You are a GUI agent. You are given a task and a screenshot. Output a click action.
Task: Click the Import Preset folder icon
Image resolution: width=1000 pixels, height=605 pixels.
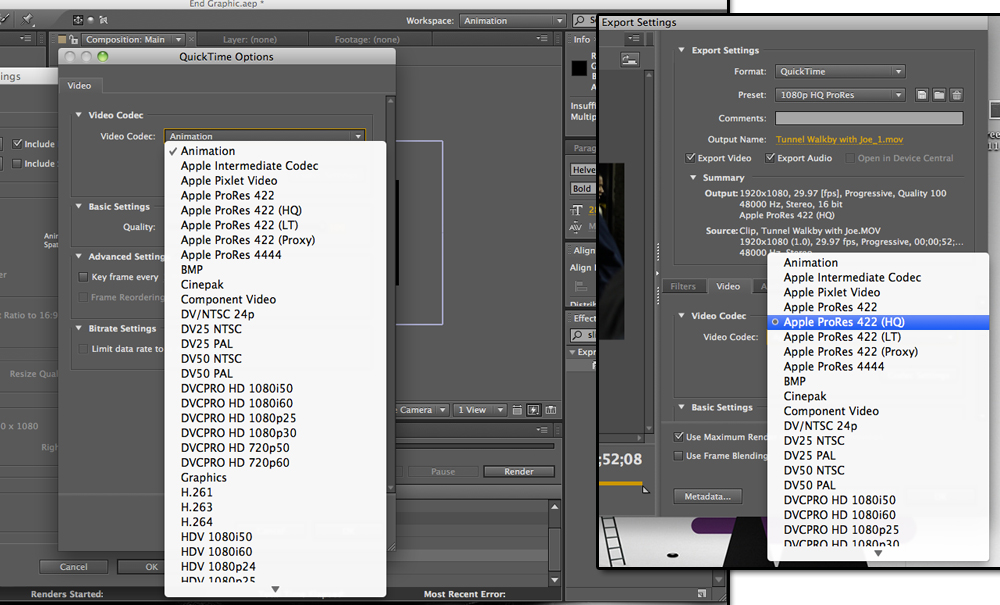pyautogui.click(x=939, y=95)
